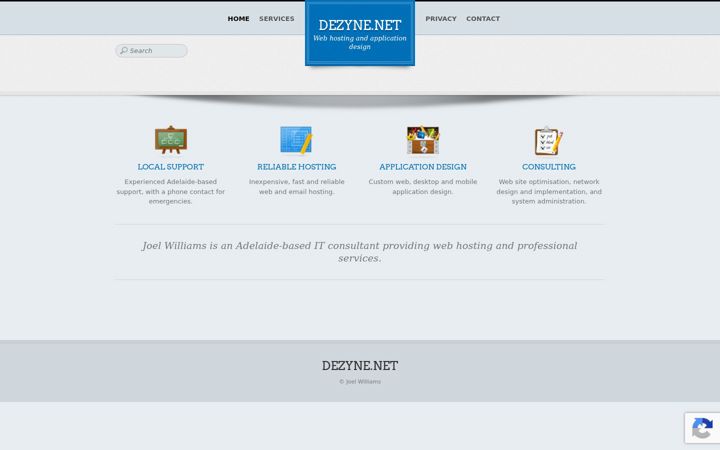Open the Reliable Hosting heading link

(x=297, y=167)
